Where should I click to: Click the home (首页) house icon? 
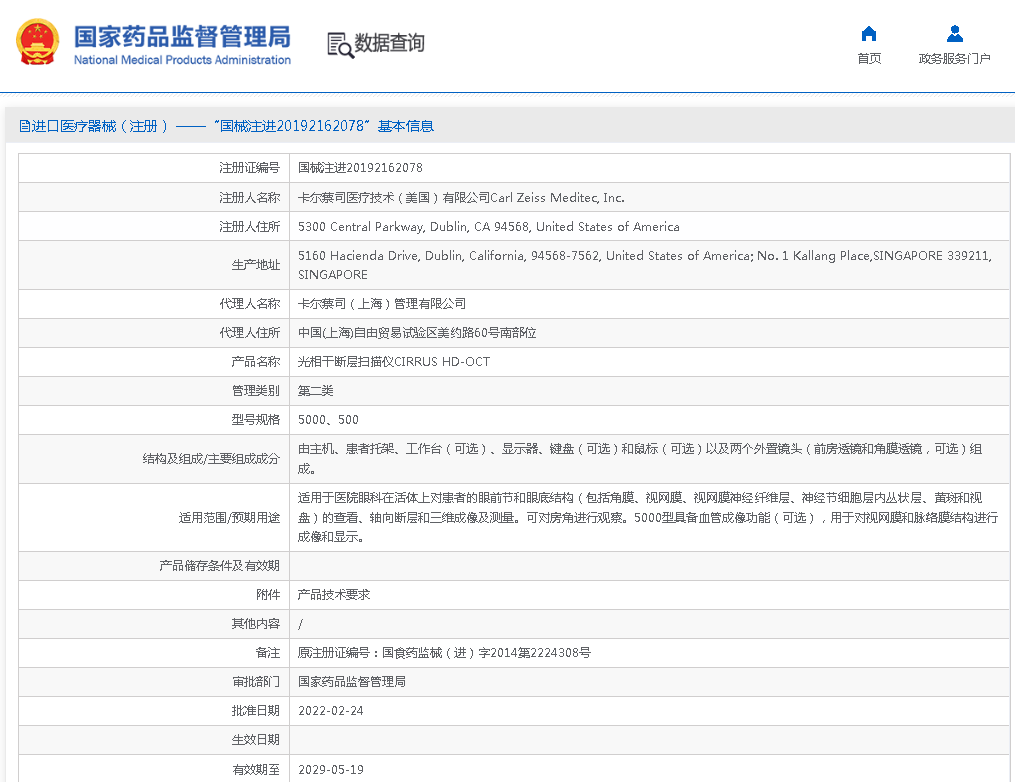[869, 33]
